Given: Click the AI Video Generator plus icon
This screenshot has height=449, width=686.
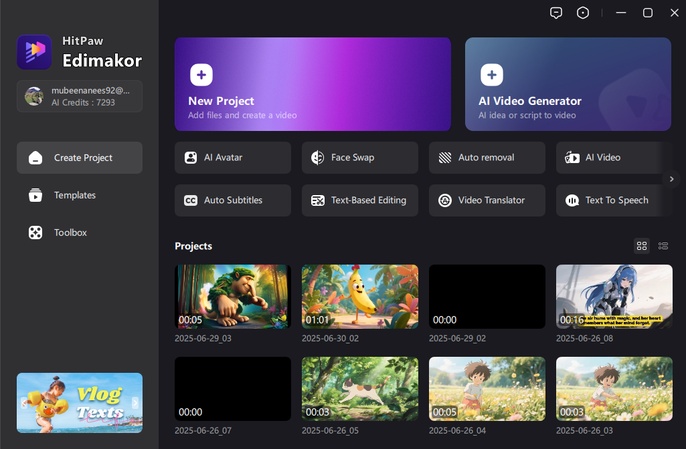Looking at the screenshot, I should tap(492, 75).
